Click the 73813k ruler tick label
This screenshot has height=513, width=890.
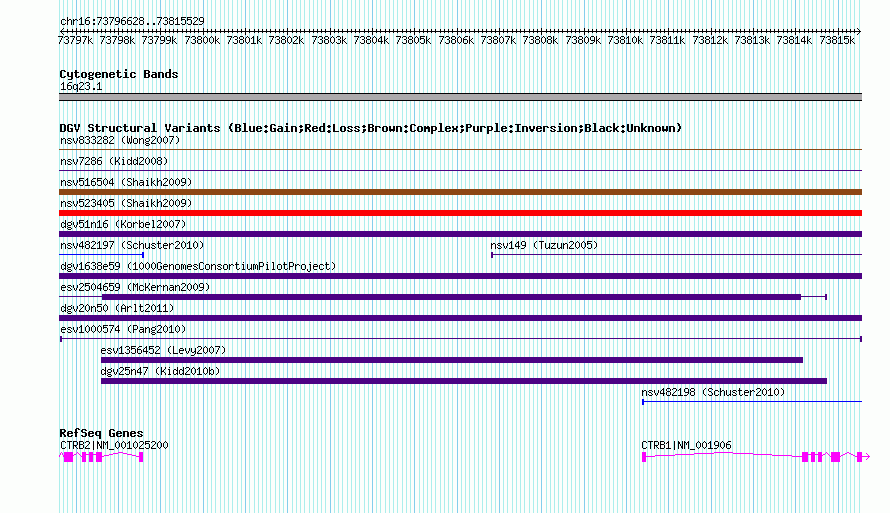752,40
